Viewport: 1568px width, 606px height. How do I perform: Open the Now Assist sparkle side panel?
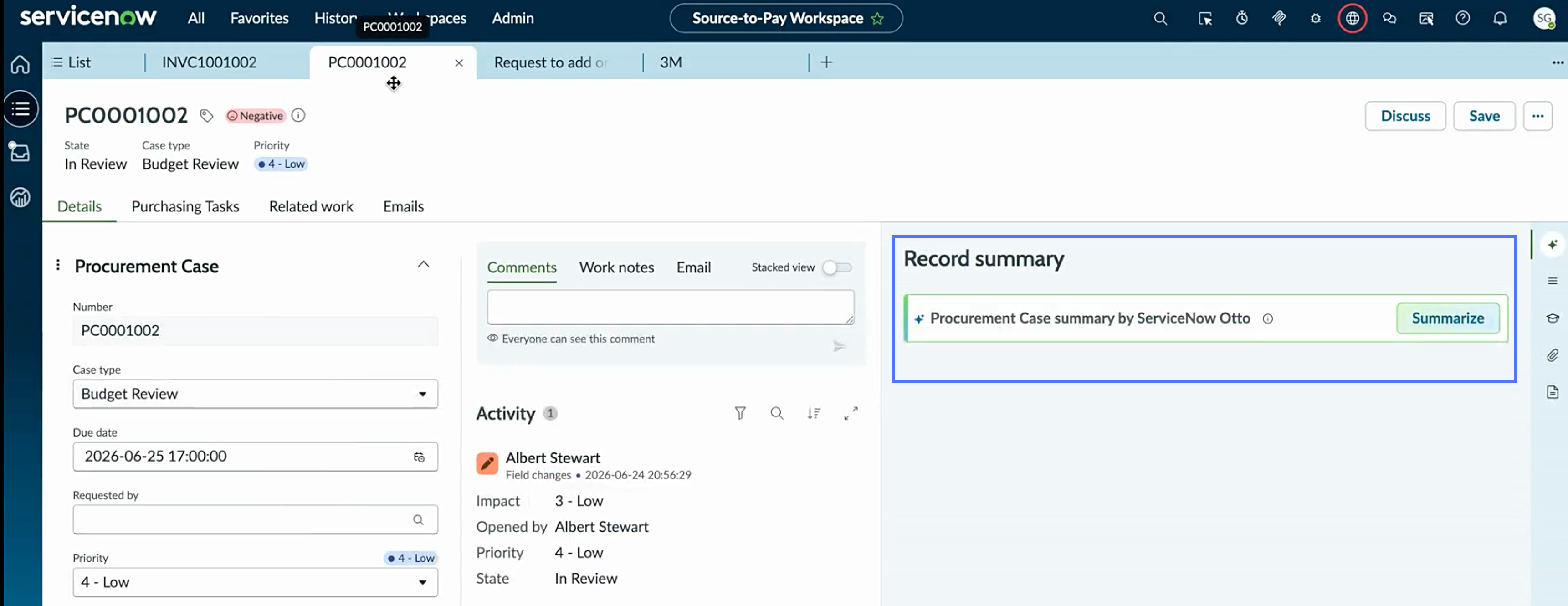(x=1552, y=244)
